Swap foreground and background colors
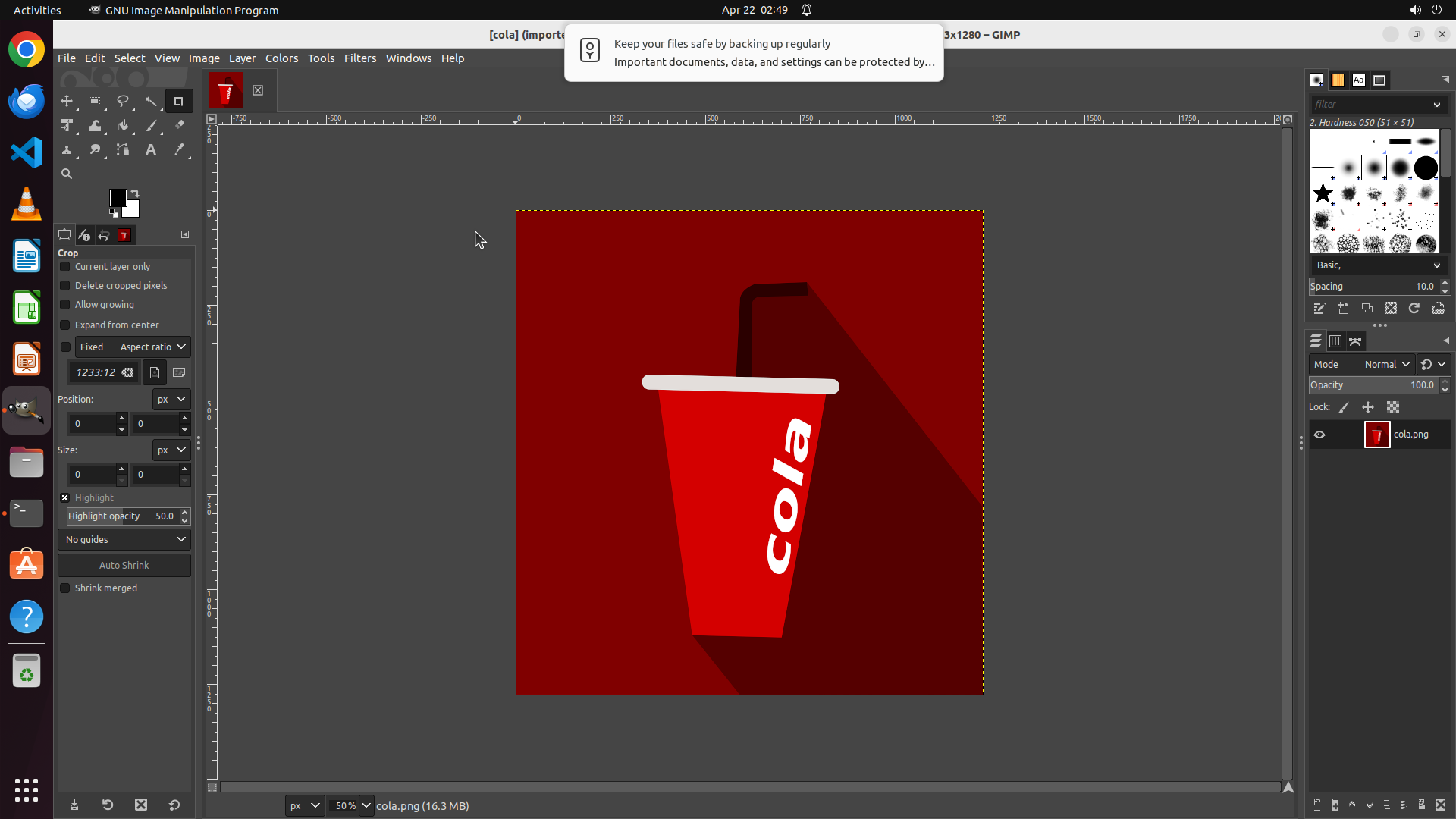This screenshot has width=1456, height=819. click(135, 193)
